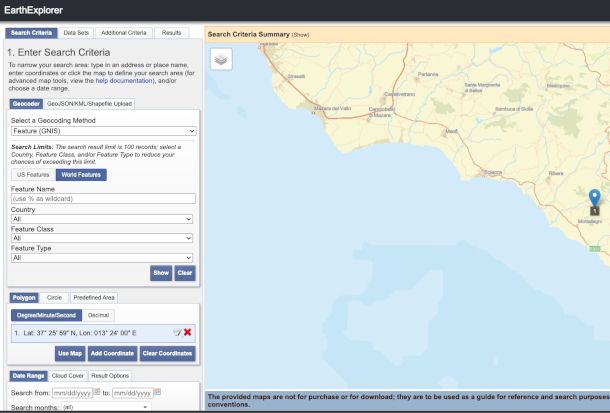This screenshot has height=413, width=610.
Task: Select the Date Range tab
Action: tap(28, 376)
